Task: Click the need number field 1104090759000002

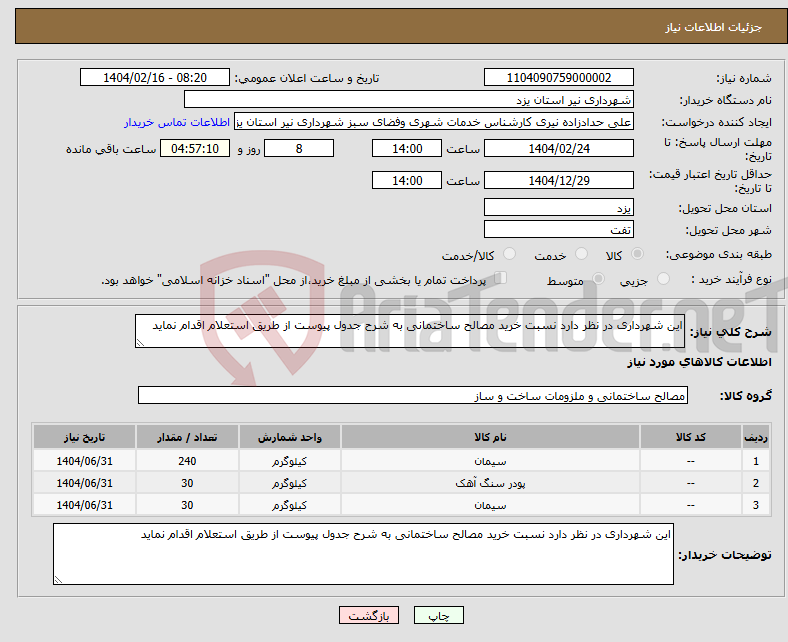Action: click(x=559, y=78)
